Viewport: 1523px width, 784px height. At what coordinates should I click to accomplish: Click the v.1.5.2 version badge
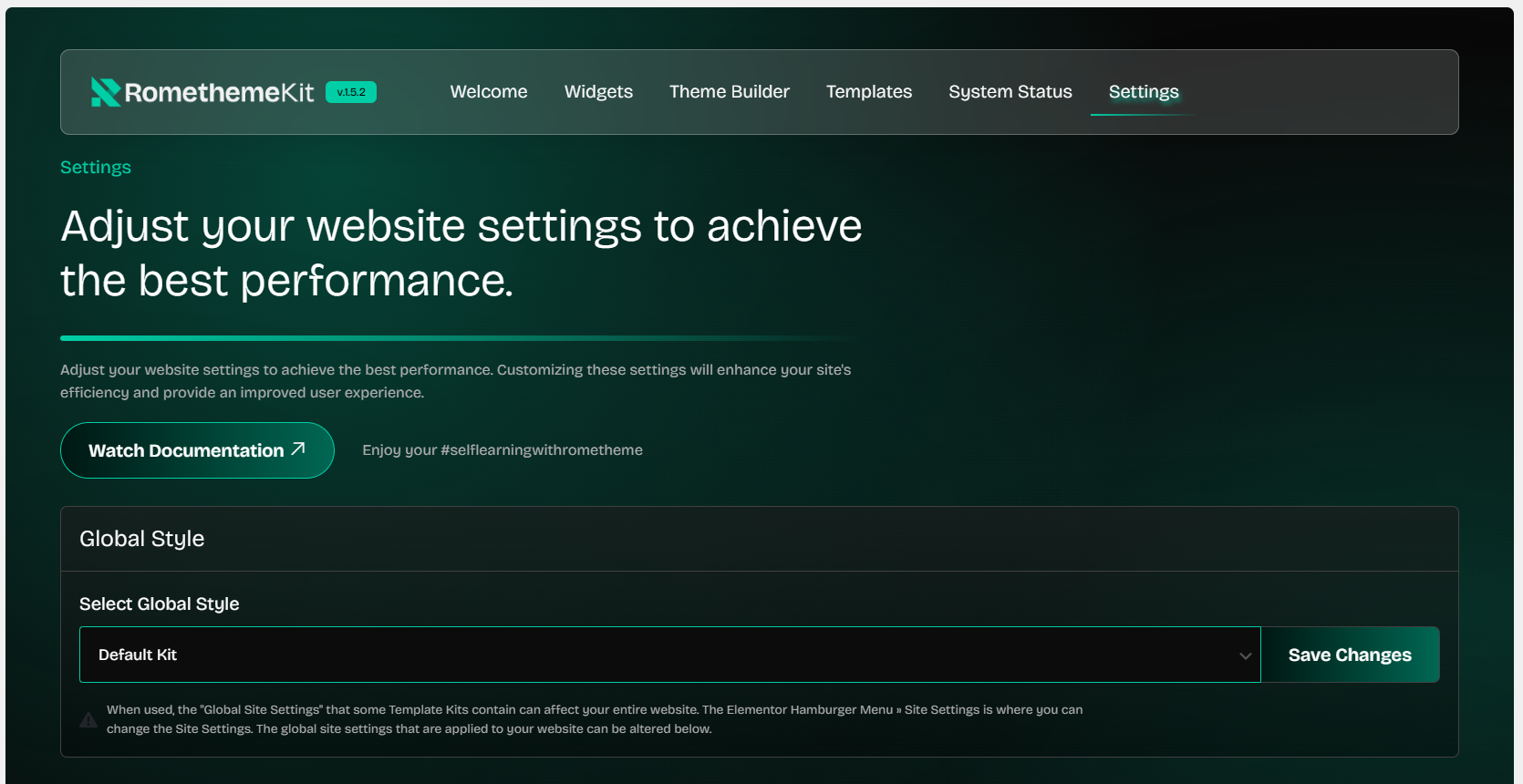351,92
